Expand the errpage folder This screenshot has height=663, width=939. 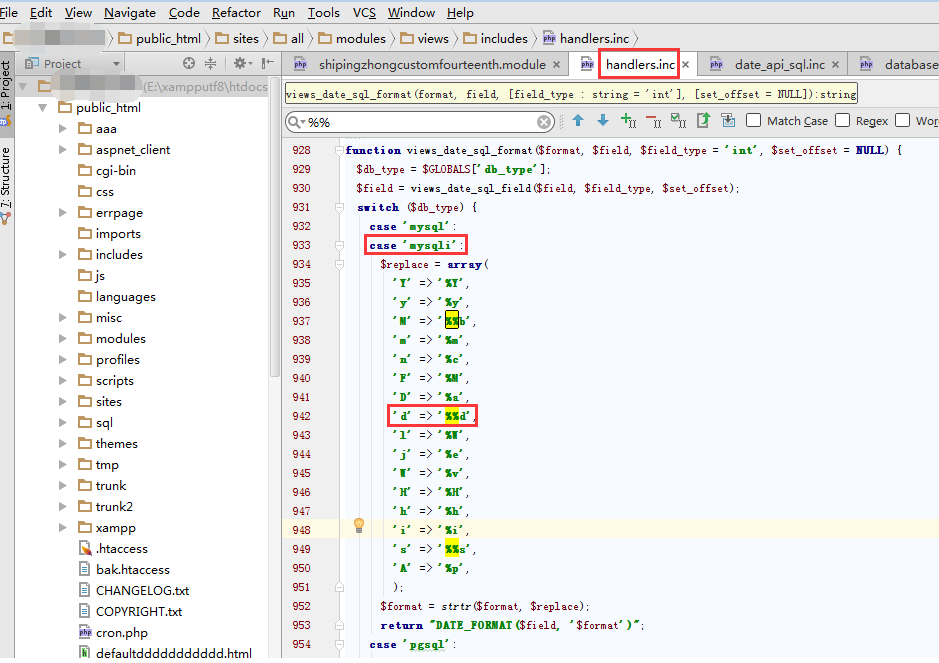(x=62, y=212)
